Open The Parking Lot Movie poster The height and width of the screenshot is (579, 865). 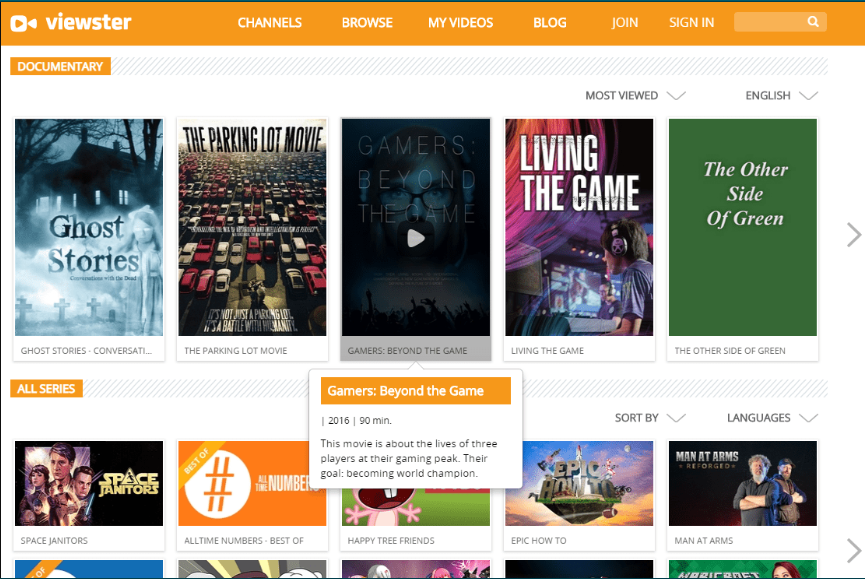252,227
